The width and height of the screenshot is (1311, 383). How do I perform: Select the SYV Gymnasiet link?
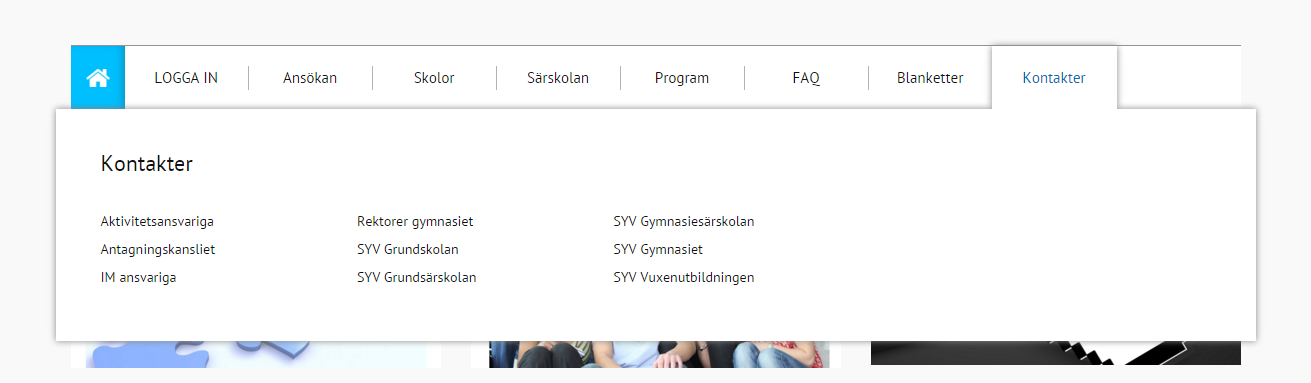point(658,250)
